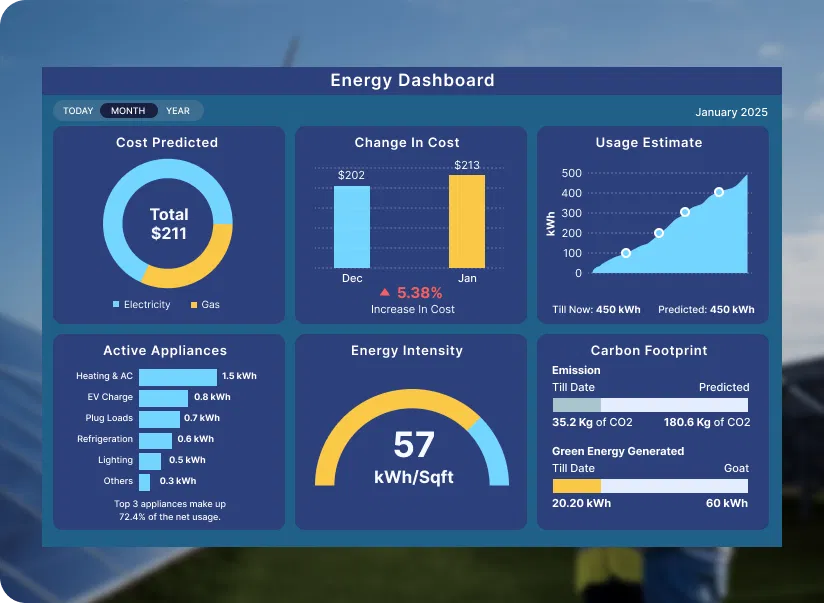
Task: Click the Refrigeration appliance bar
Action: click(155, 440)
